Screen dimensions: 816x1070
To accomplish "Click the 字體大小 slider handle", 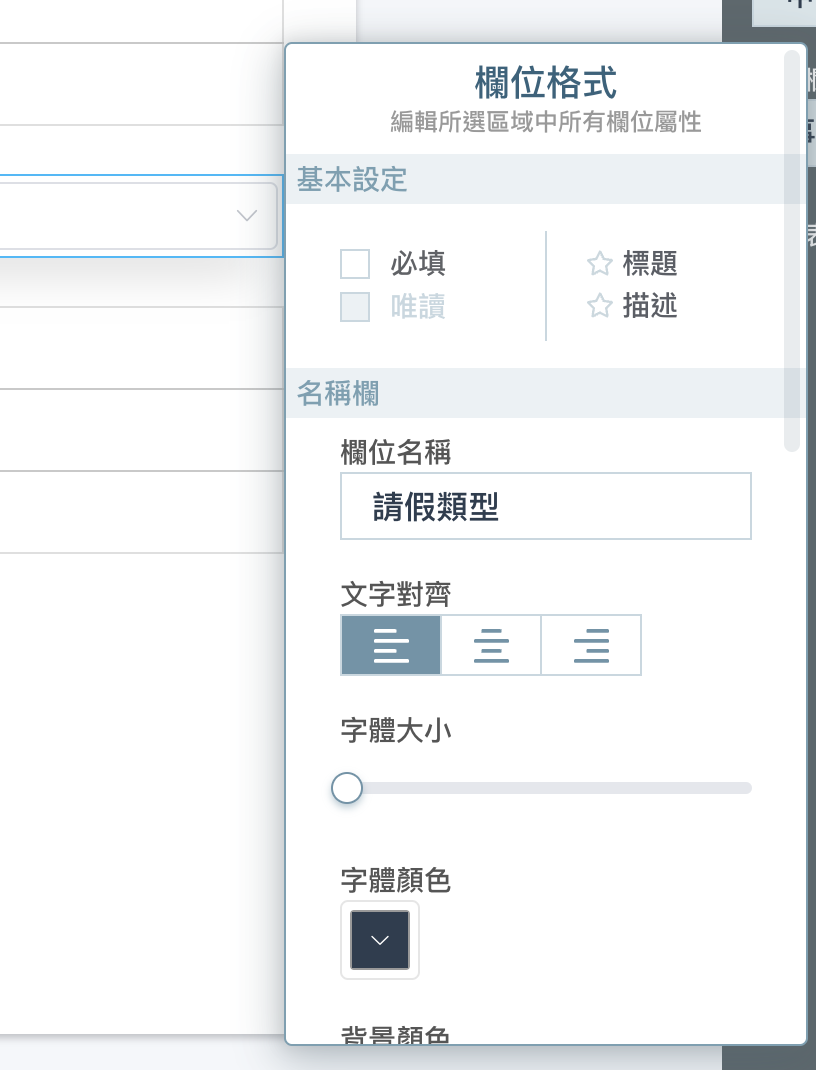I will pos(347,788).
